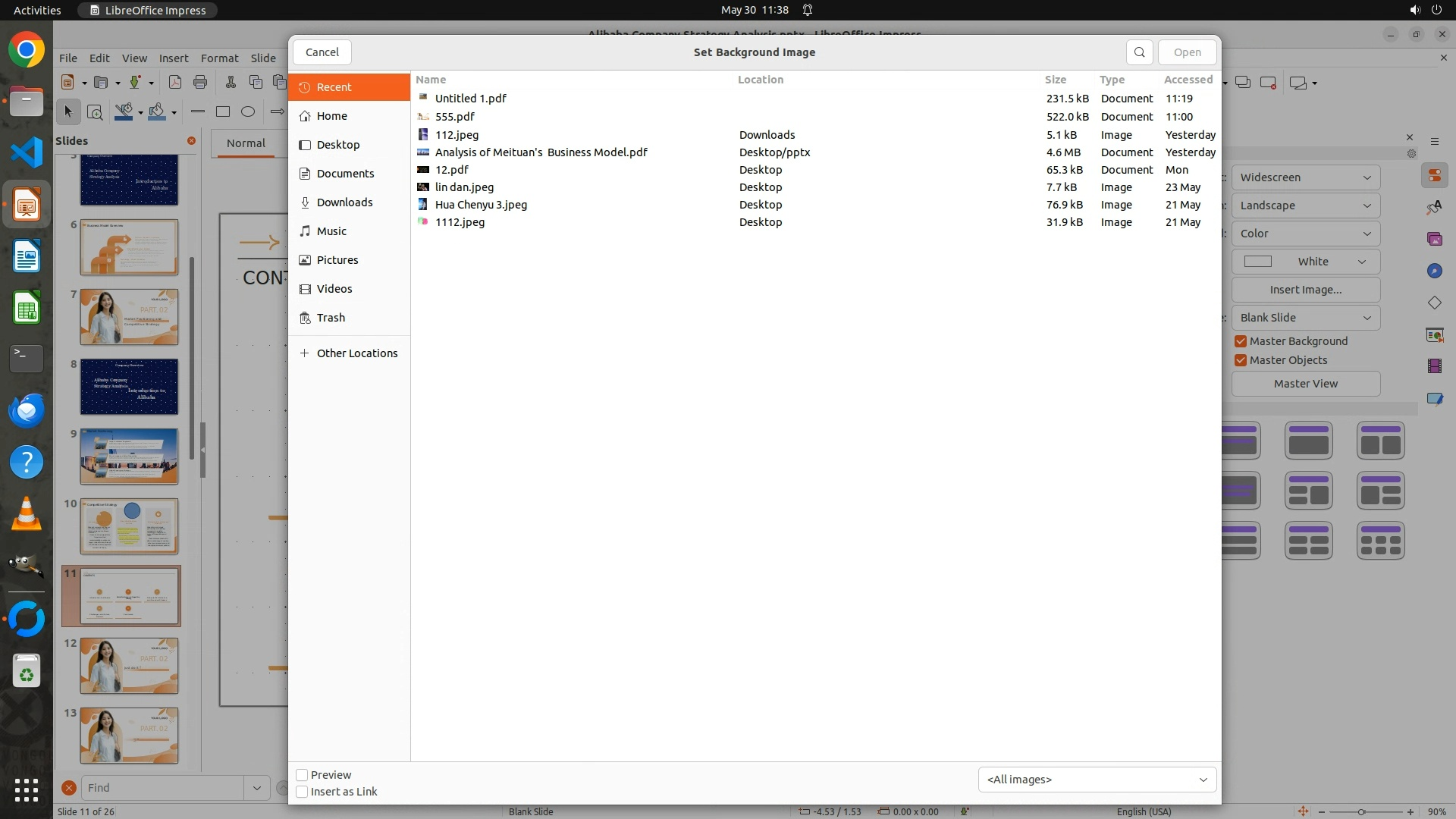
Task: Click the cut scissors icon
Action: click(x=231, y=82)
